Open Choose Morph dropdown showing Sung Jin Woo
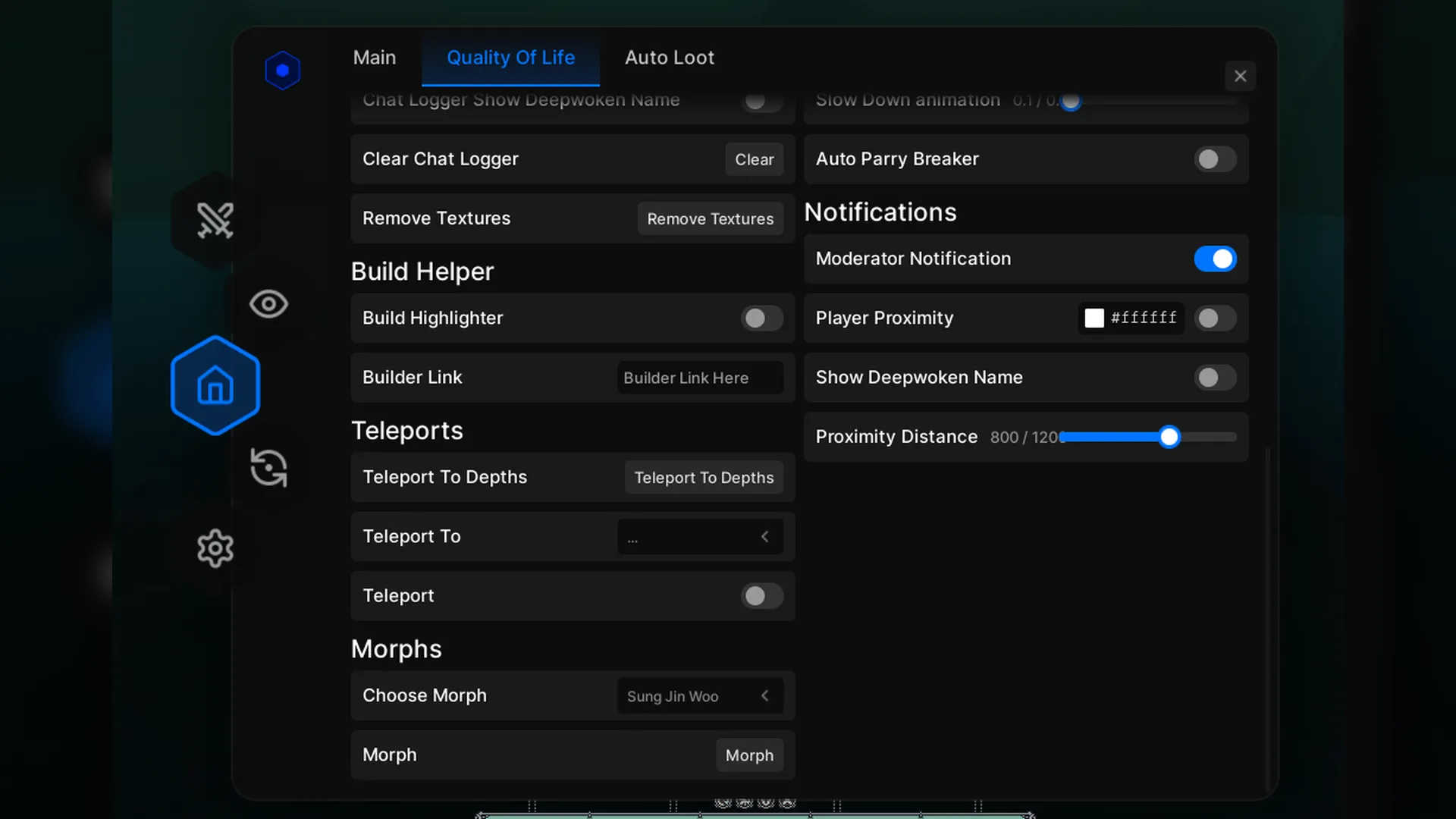 pyautogui.click(x=699, y=696)
